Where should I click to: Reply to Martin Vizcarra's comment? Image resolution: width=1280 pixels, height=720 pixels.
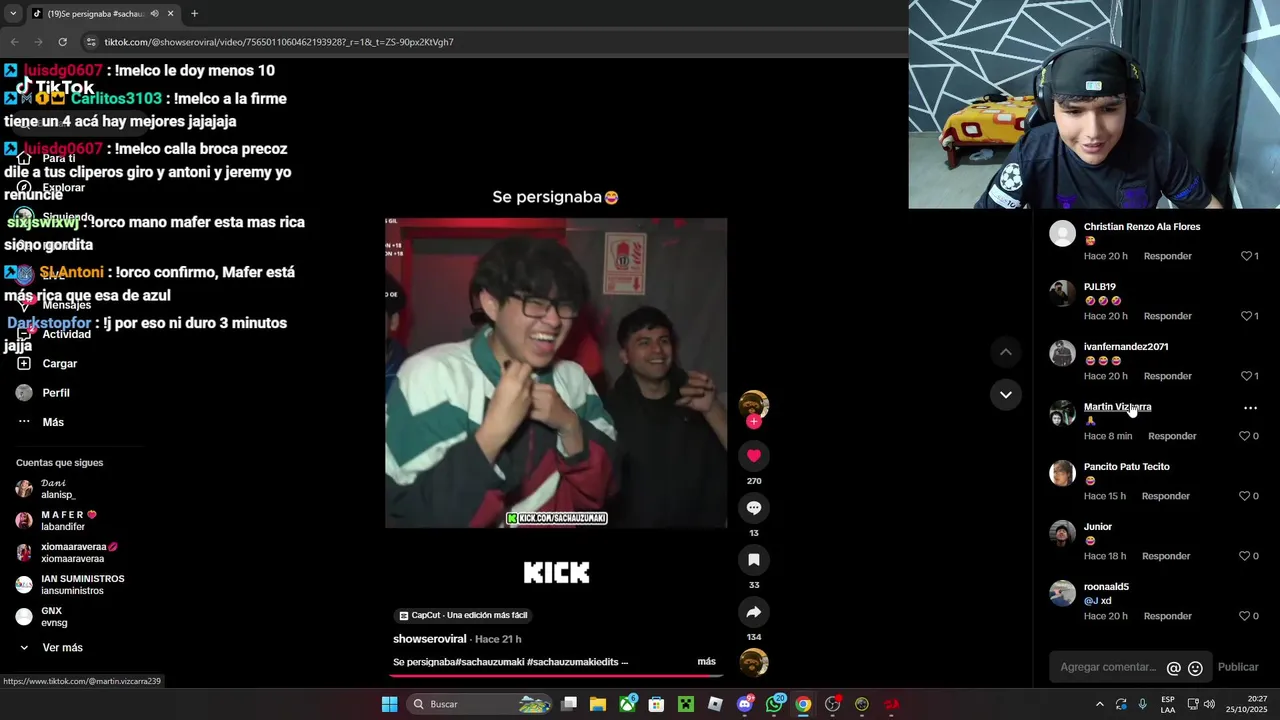pyautogui.click(x=1172, y=436)
